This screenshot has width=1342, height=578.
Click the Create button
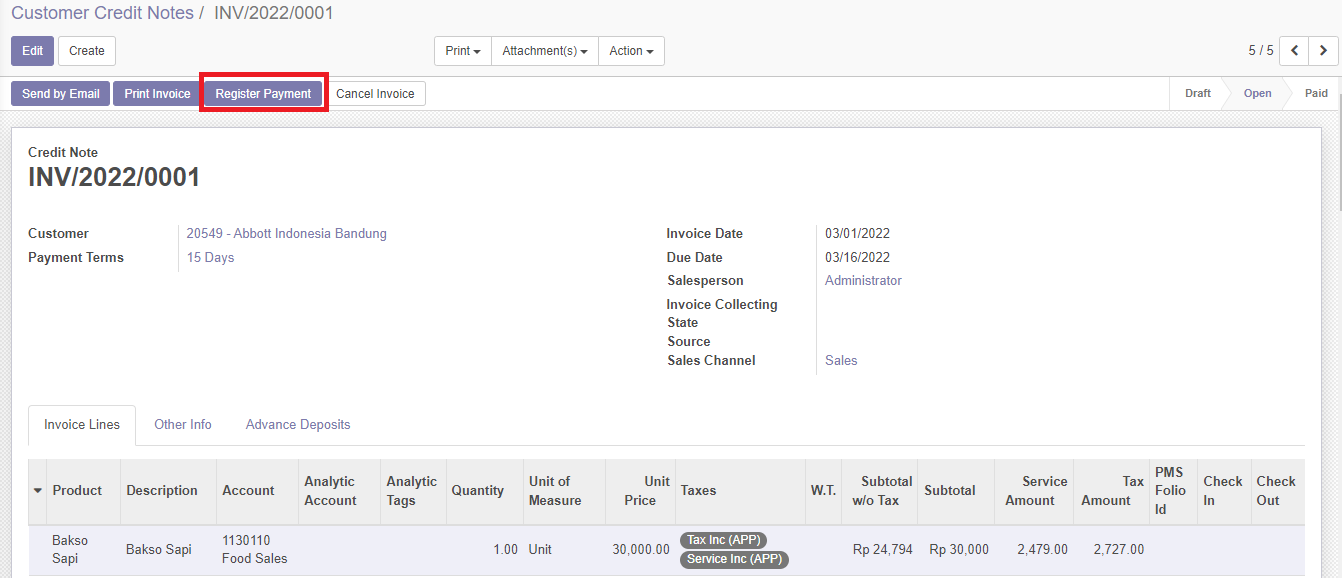tap(87, 51)
